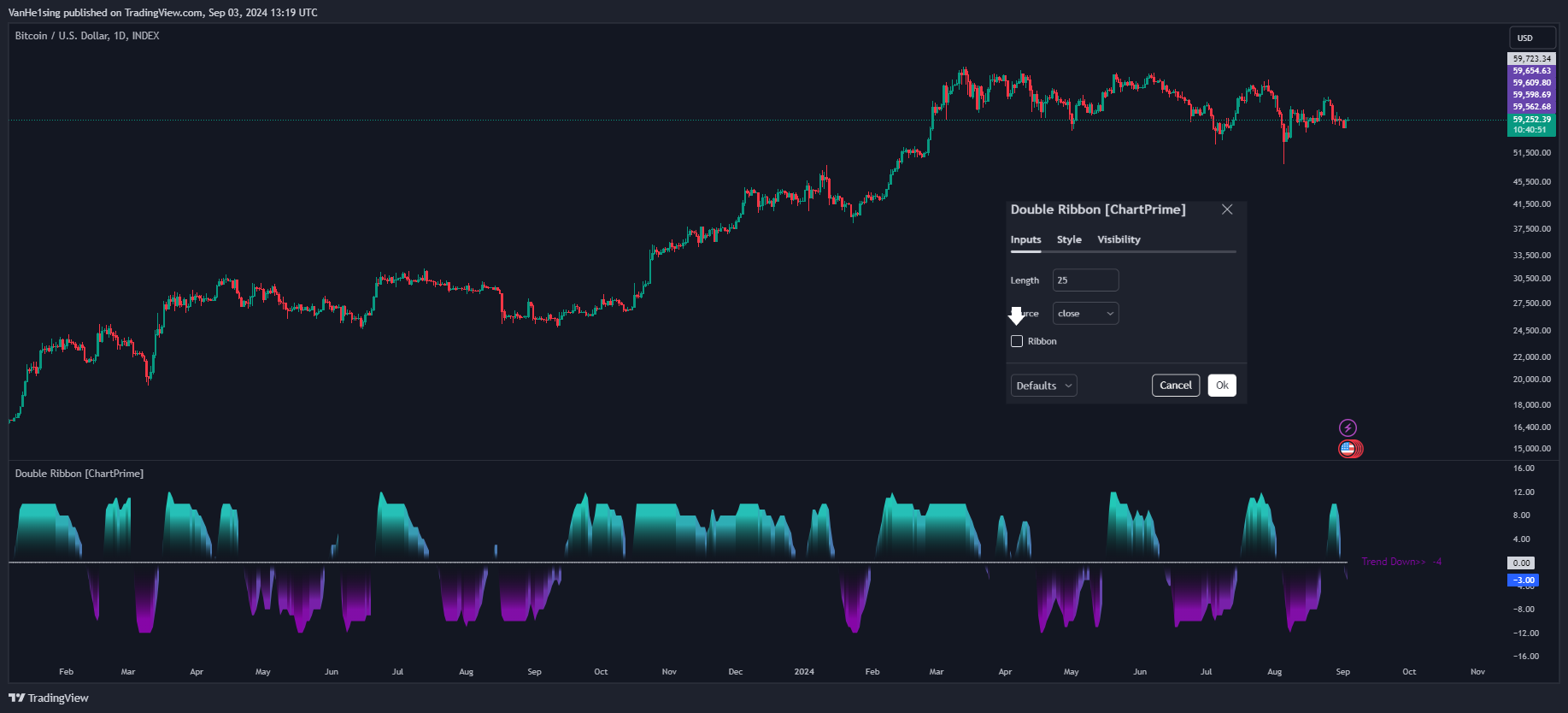Confirm settings with the Ok button
The image size is (1568, 713).
(1222, 386)
